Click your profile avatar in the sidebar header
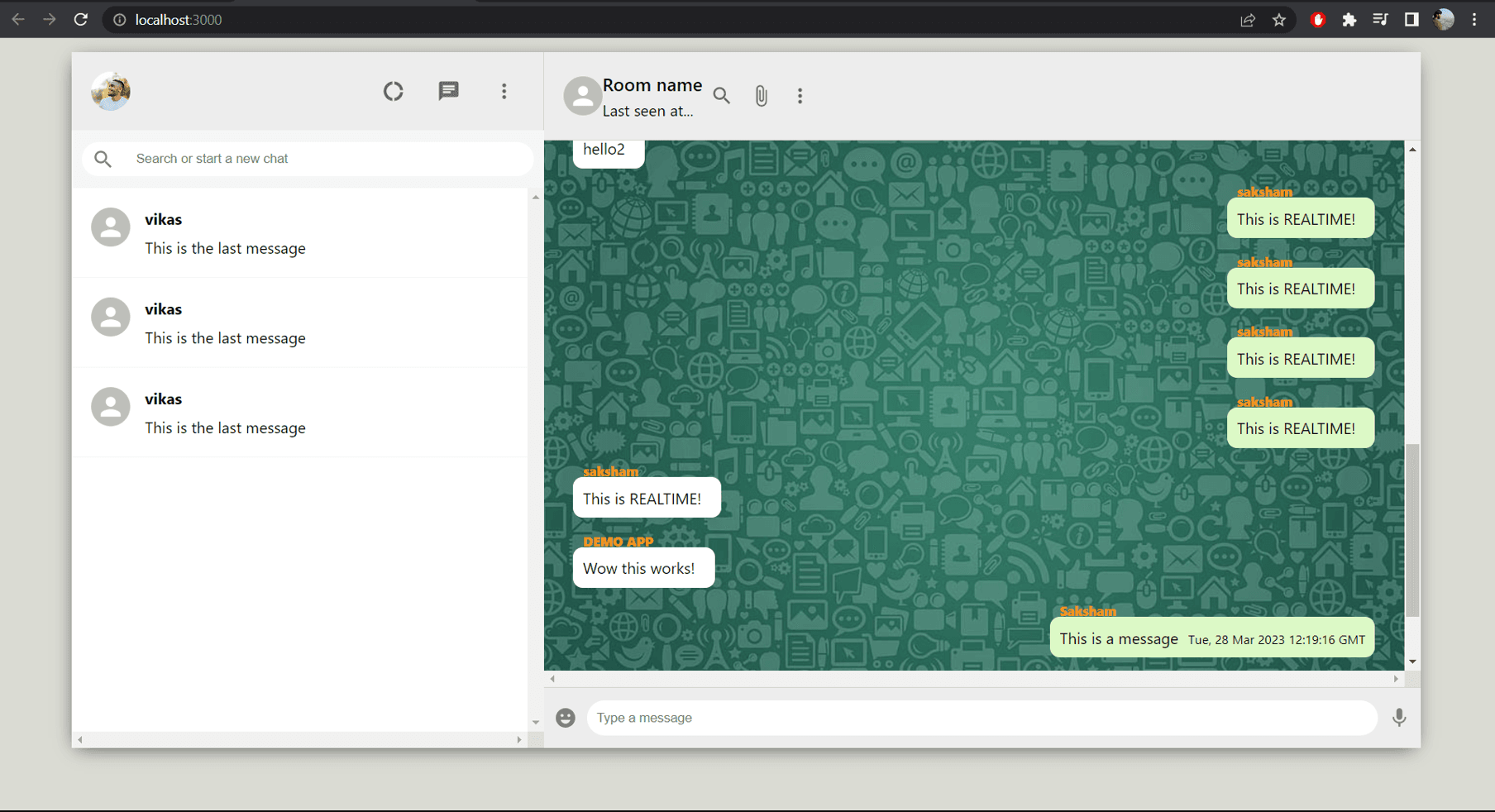1495x812 pixels. [110, 91]
